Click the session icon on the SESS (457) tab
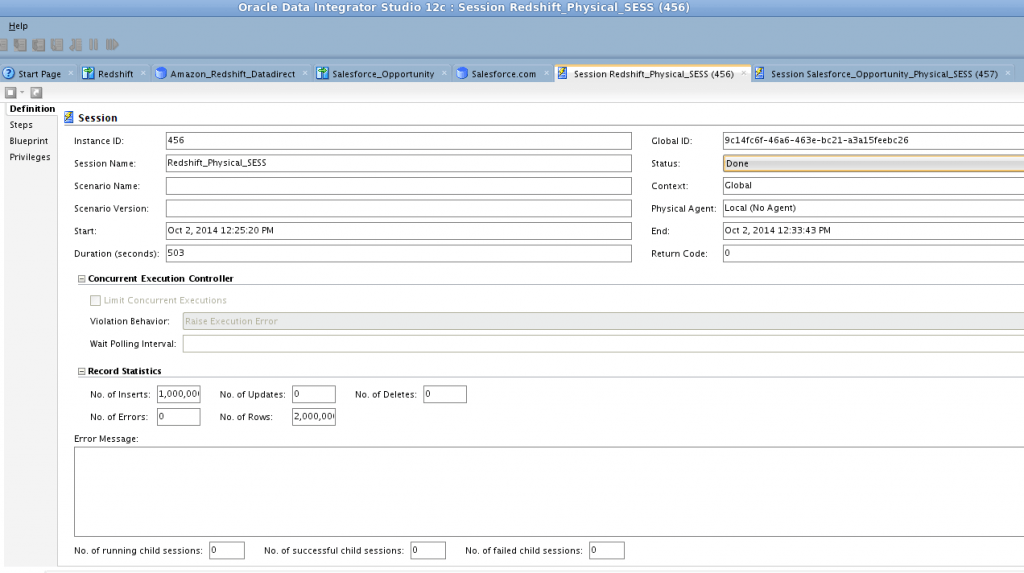 coord(761,74)
